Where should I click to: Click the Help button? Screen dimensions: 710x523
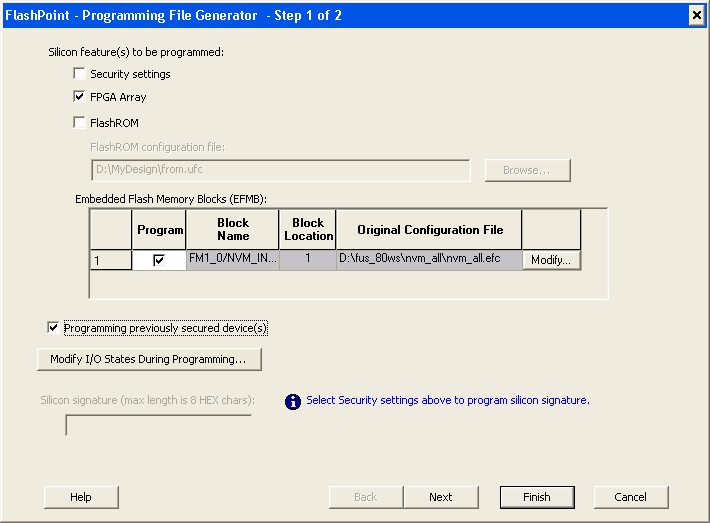click(x=81, y=497)
